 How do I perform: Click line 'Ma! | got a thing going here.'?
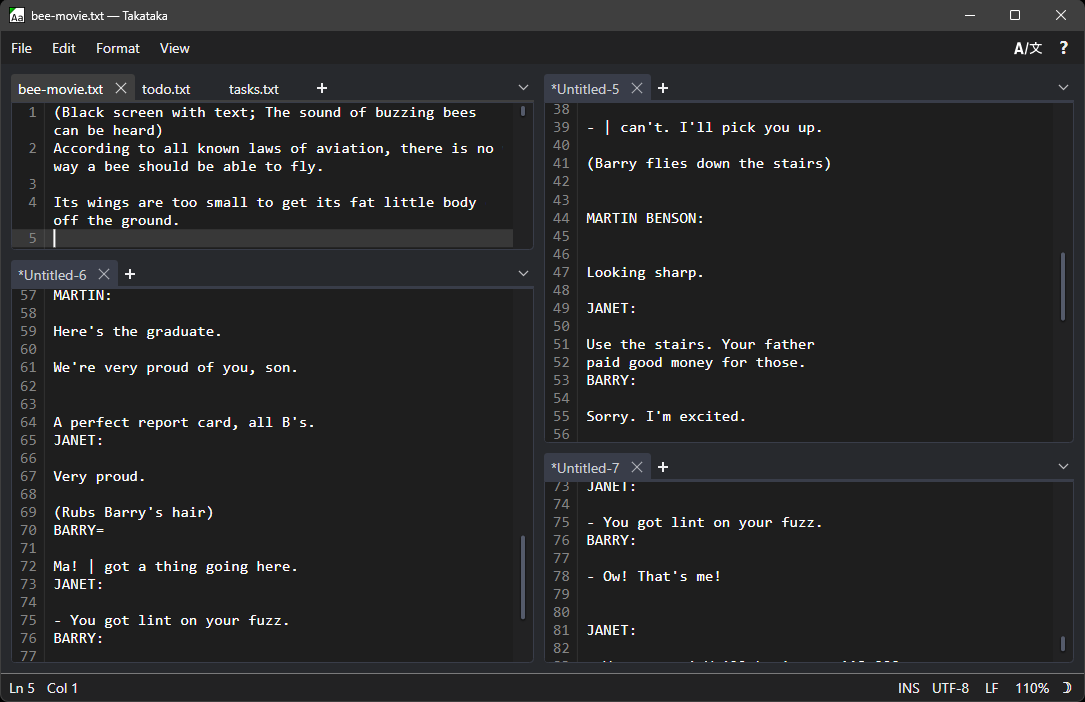pyautogui.click(x=175, y=566)
